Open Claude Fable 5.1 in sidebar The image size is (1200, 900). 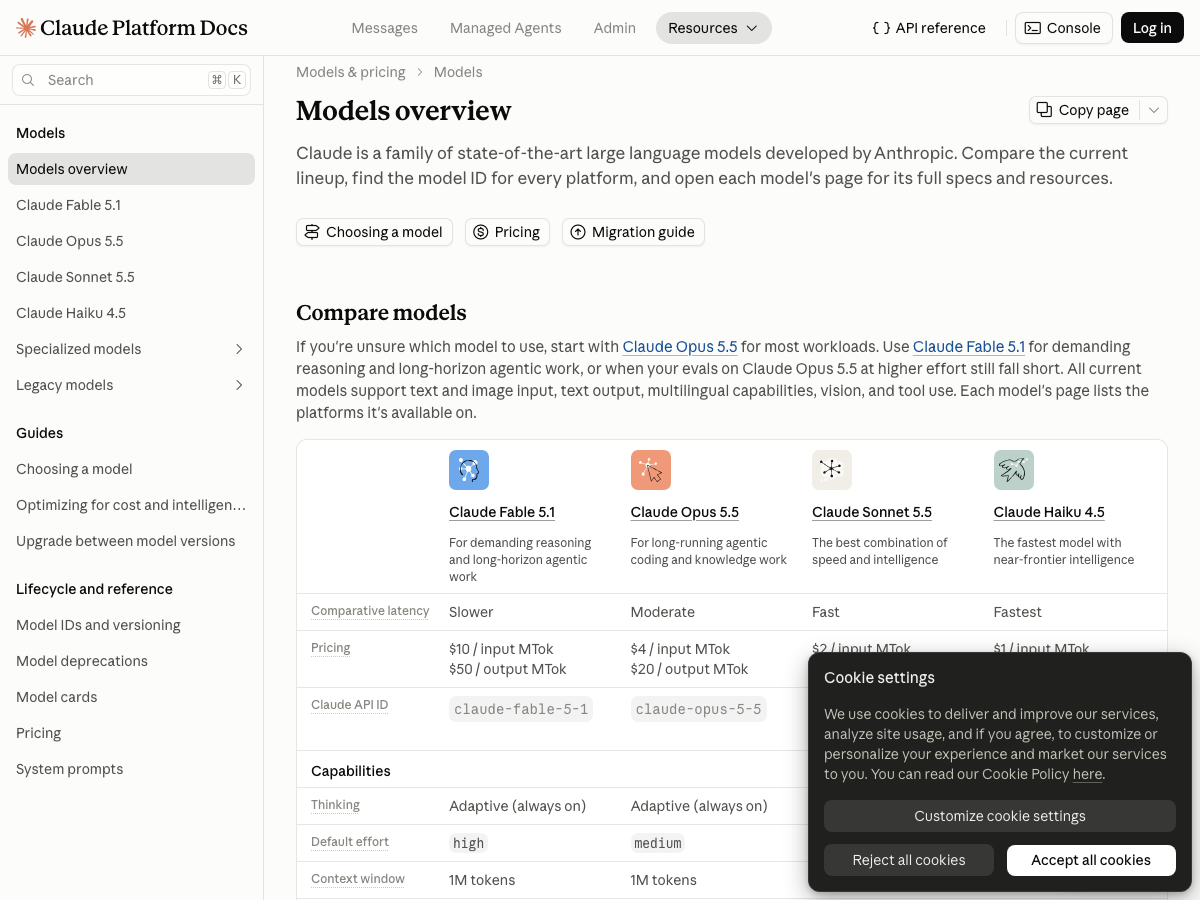coord(131,205)
